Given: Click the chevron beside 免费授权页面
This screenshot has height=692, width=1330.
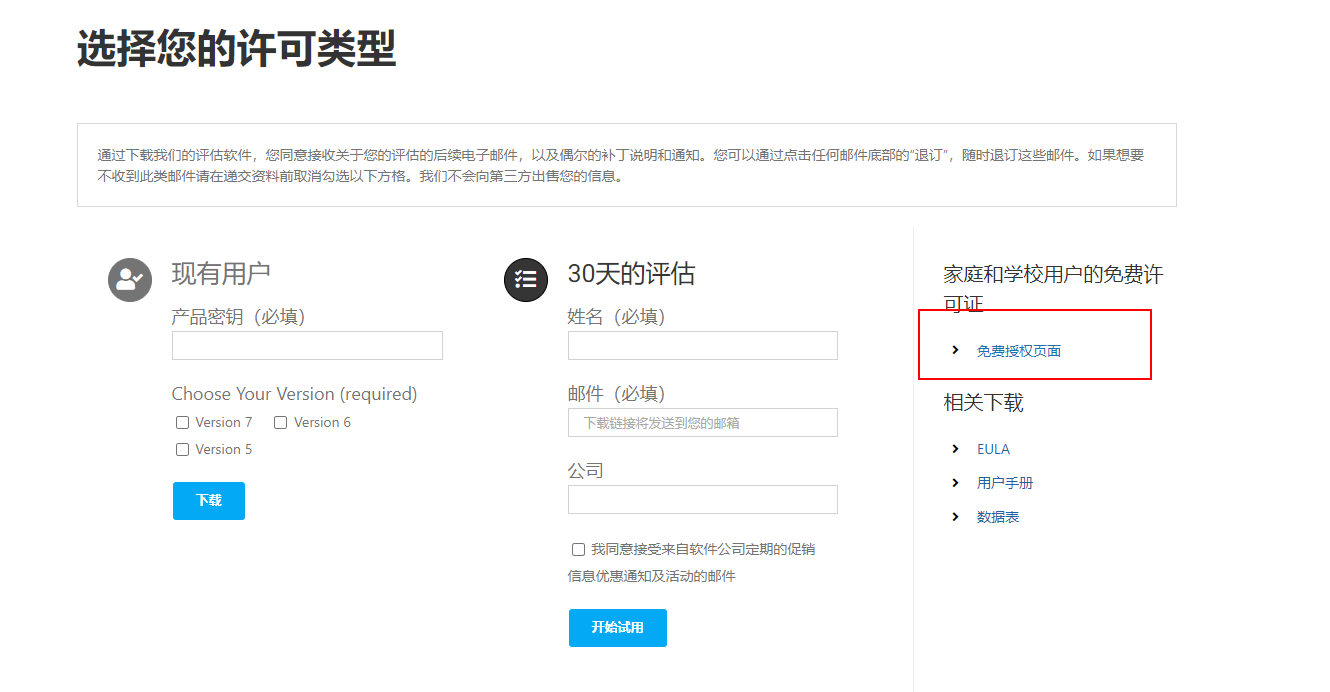Looking at the screenshot, I should pyautogui.click(x=956, y=350).
